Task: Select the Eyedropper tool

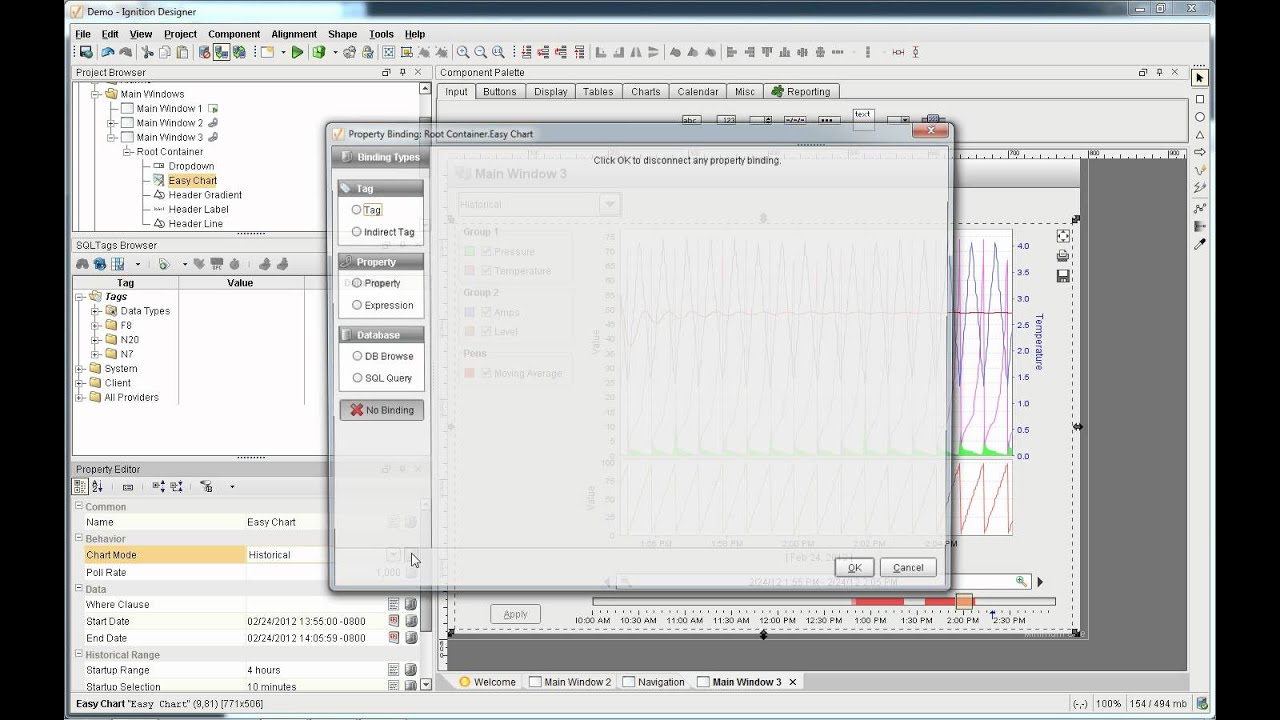Action: (1200, 244)
